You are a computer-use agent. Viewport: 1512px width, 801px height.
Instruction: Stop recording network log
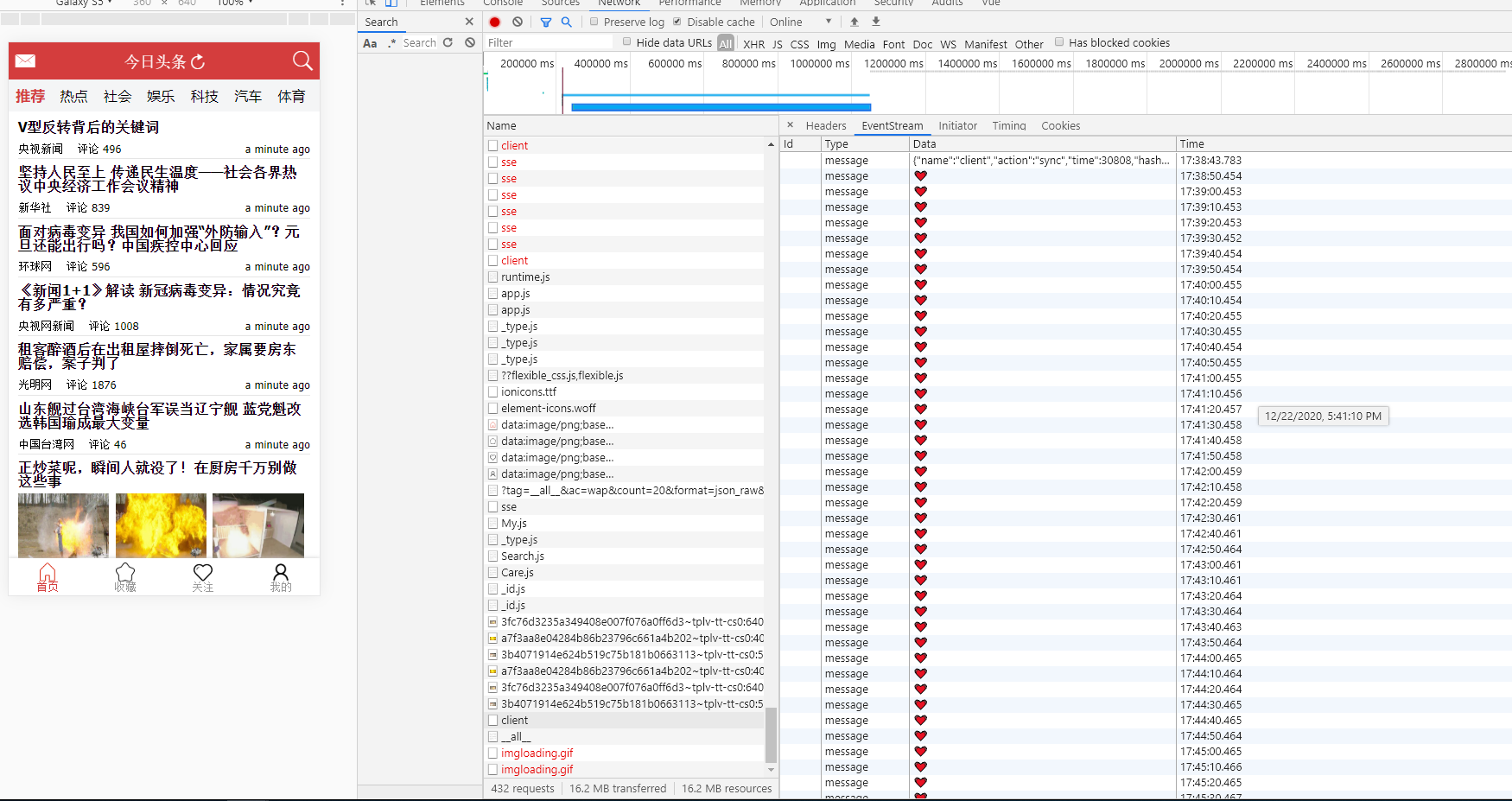[x=495, y=22]
